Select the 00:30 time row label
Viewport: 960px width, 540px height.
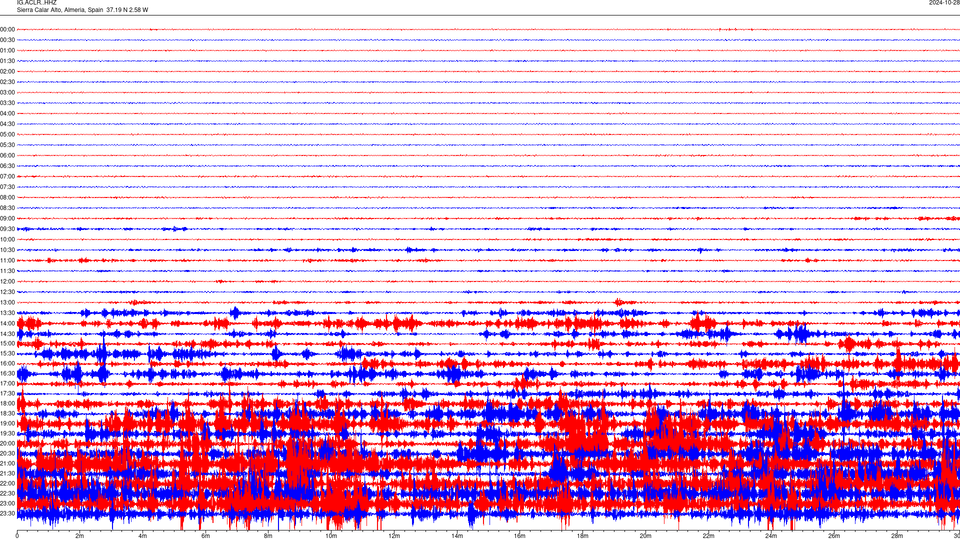pyautogui.click(x=7, y=40)
